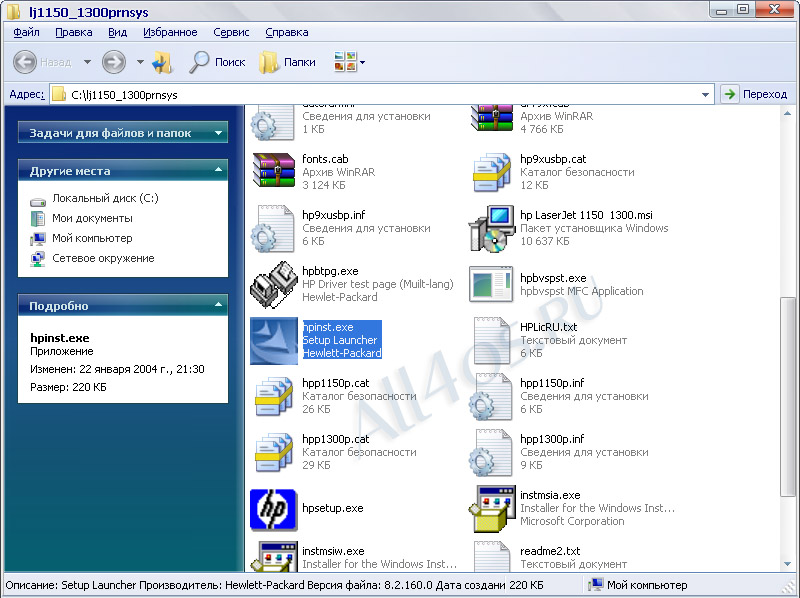Click the hp9xusbp.cat file name
800x598 pixels.
click(553, 159)
